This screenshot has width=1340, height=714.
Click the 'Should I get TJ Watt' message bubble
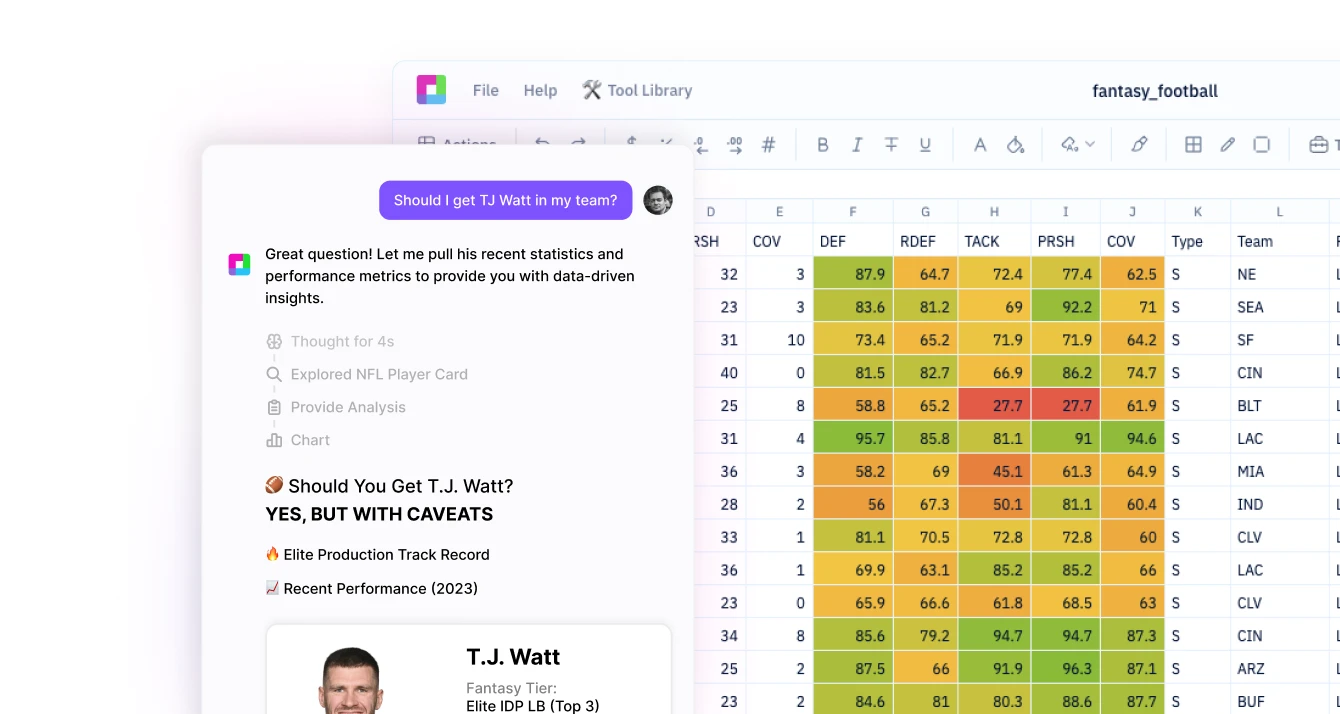pos(506,200)
